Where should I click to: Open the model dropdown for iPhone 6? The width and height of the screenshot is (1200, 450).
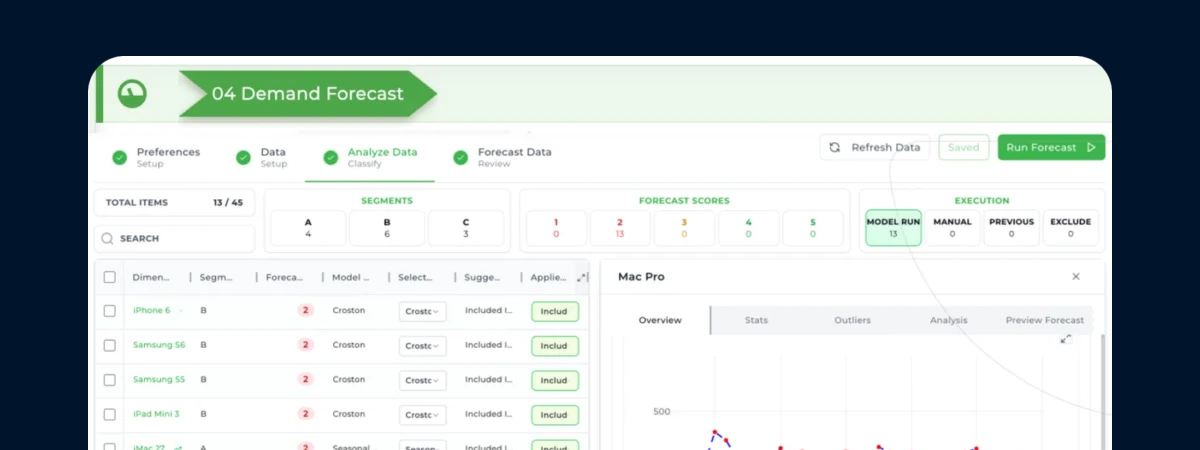(x=423, y=311)
